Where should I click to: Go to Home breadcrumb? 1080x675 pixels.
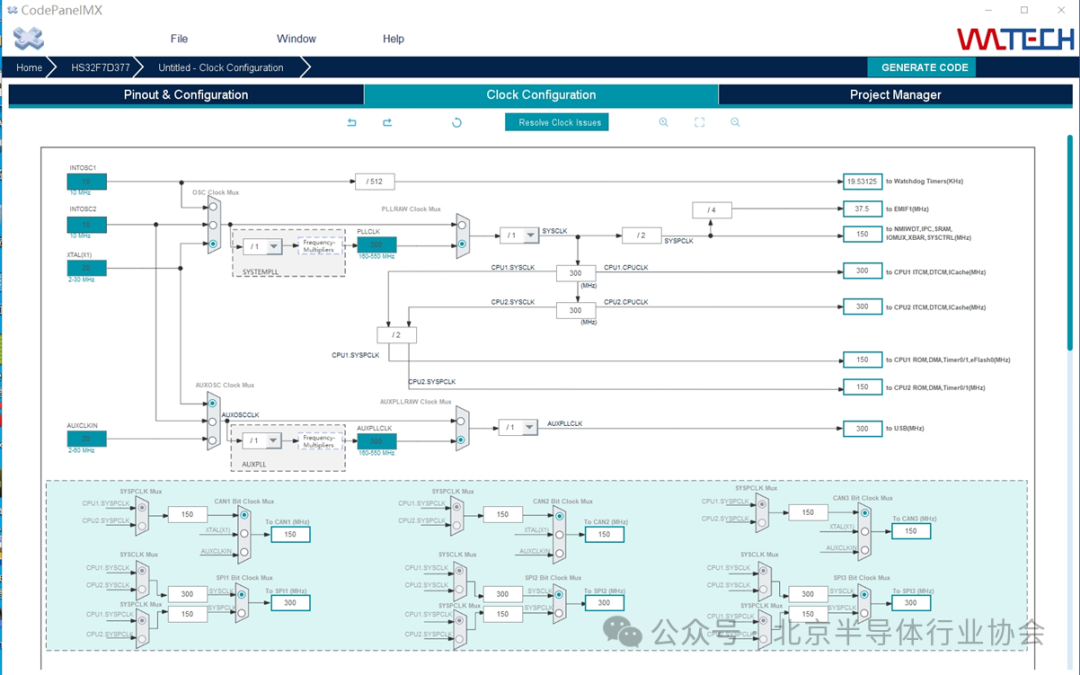(29, 68)
